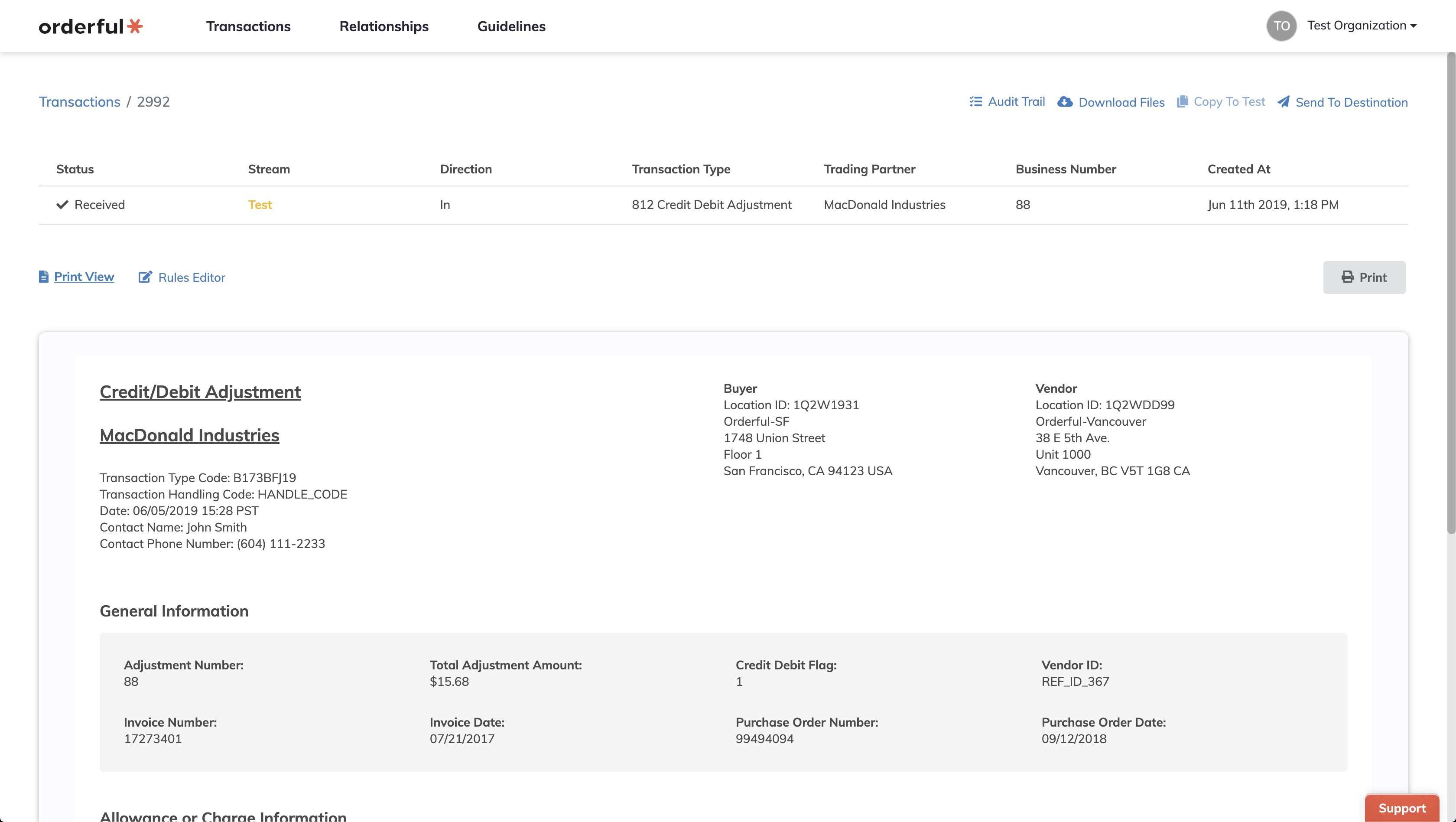Screen dimensions: 1456x822
Task: Click the Print button
Action: pos(1364,277)
